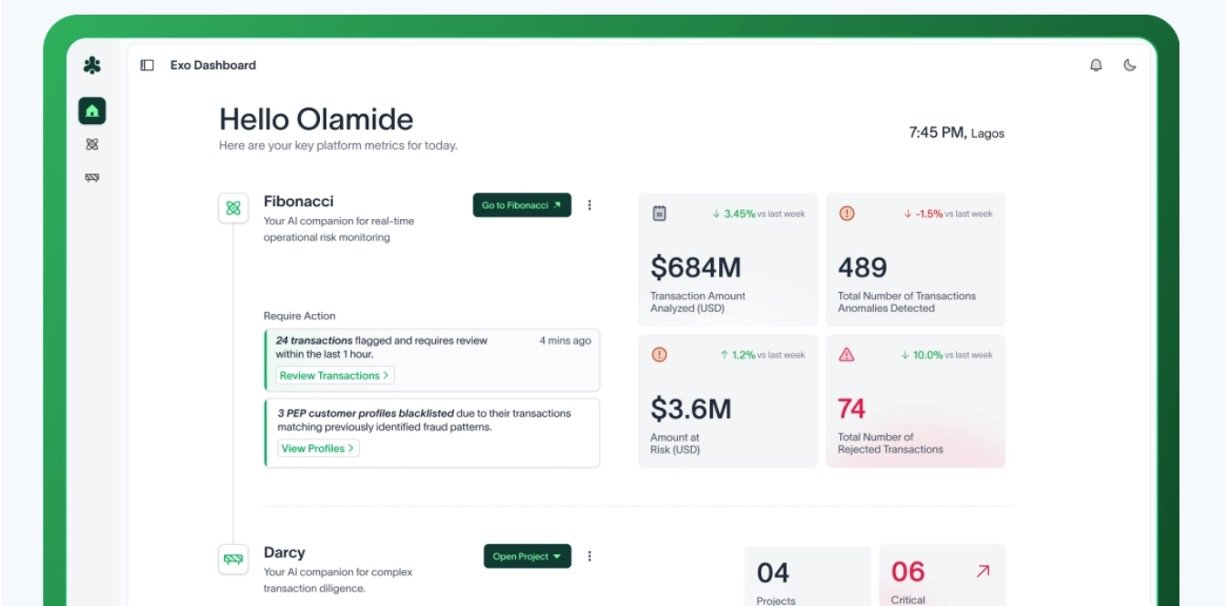Open the Critical card arrow icon
Image resolution: width=1226 pixels, height=606 pixels.
[x=982, y=571]
